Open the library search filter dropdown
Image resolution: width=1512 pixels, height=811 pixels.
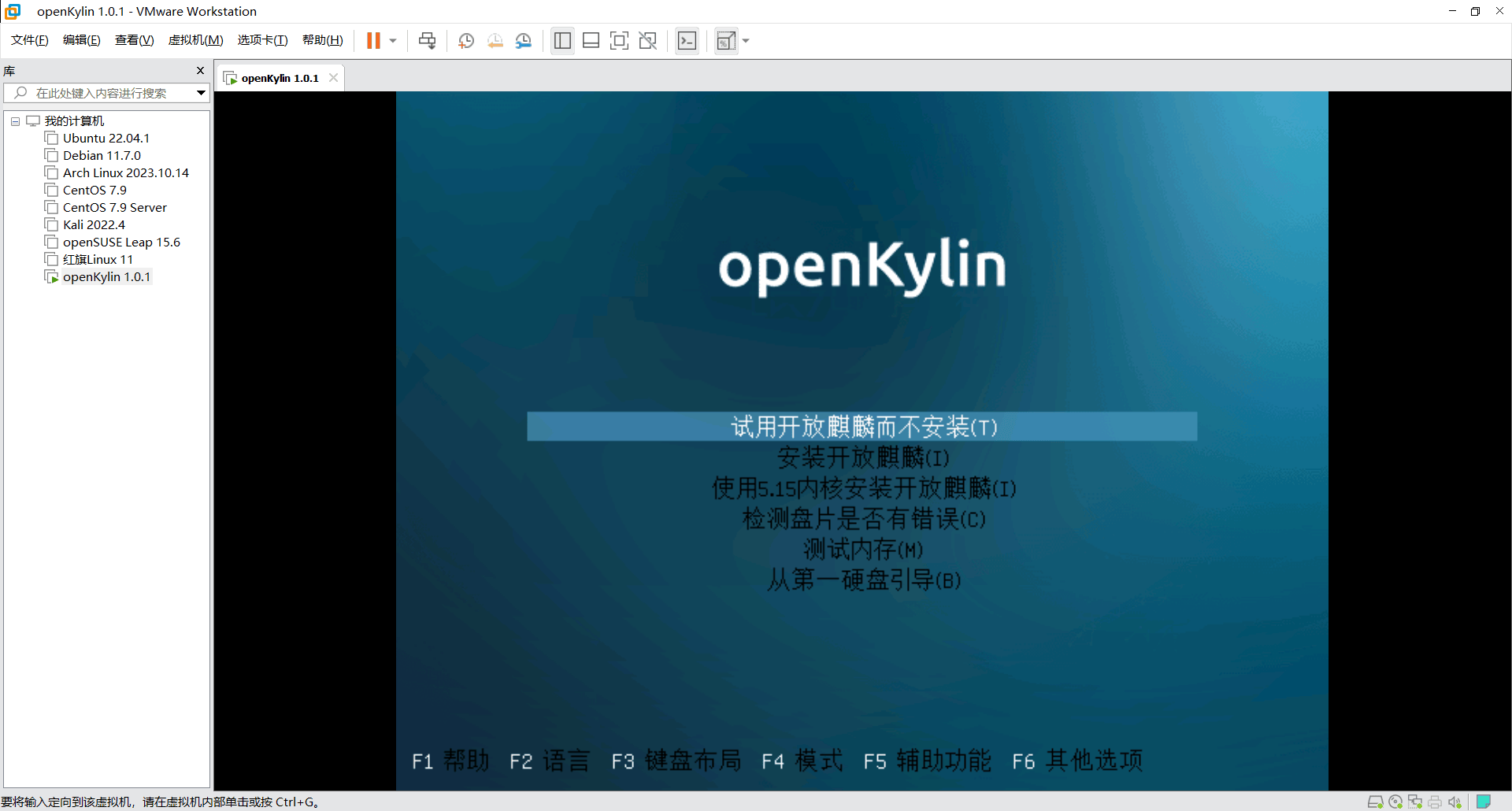click(x=201, y=93)
